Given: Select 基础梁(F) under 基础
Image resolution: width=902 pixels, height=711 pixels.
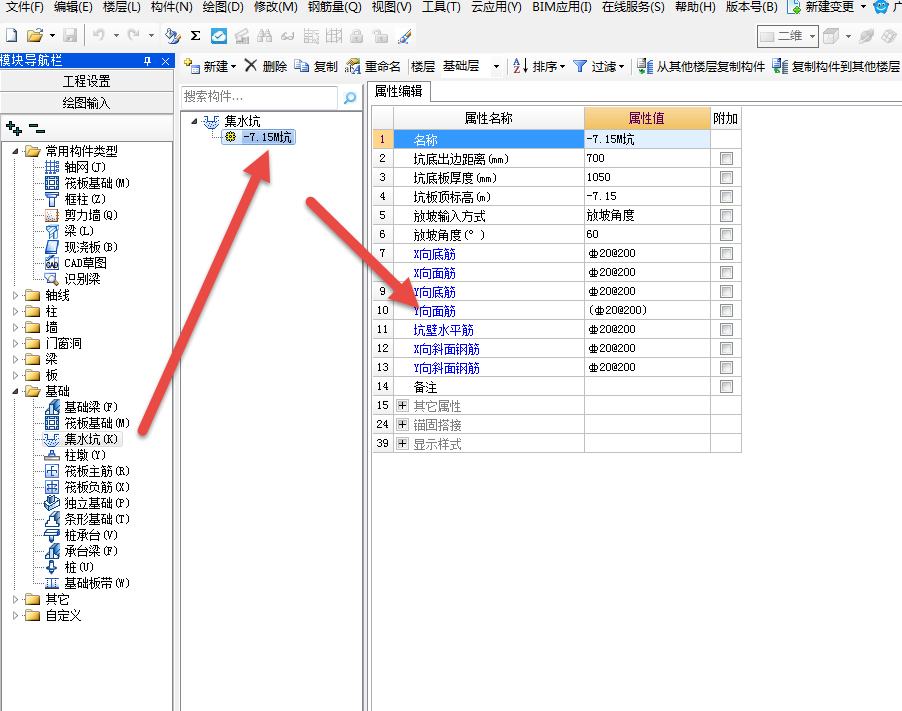Looking at the screenshot, I should [90, 407].
